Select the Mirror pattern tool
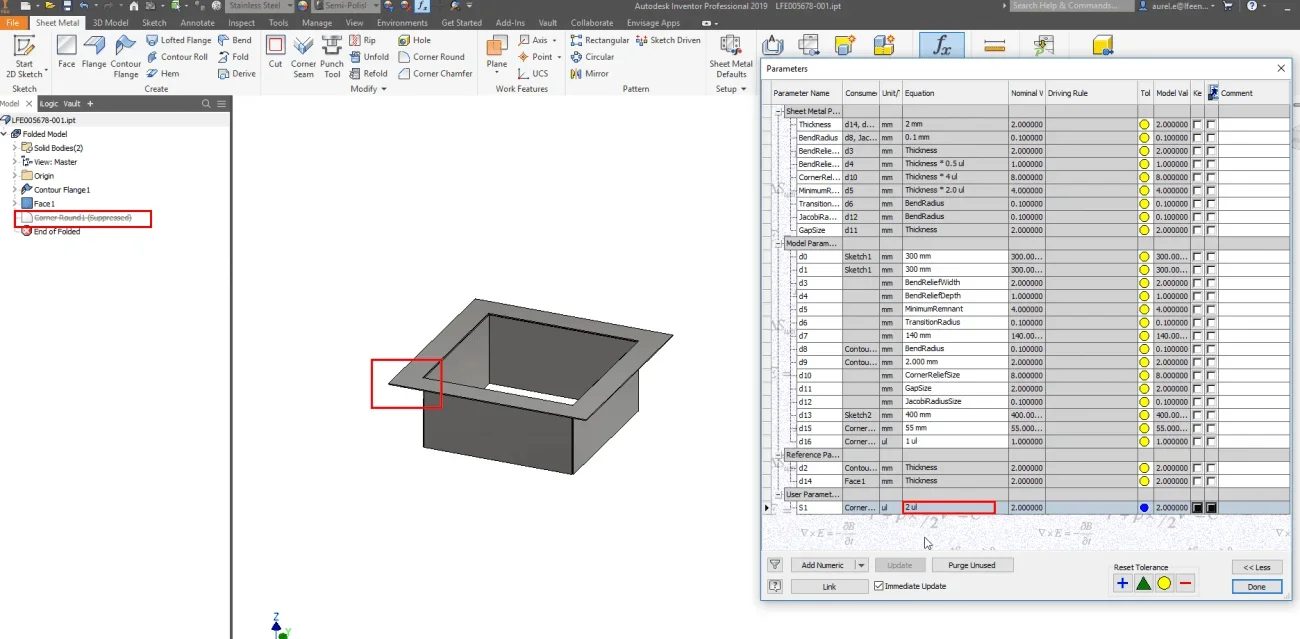 [x=590, y=73]
